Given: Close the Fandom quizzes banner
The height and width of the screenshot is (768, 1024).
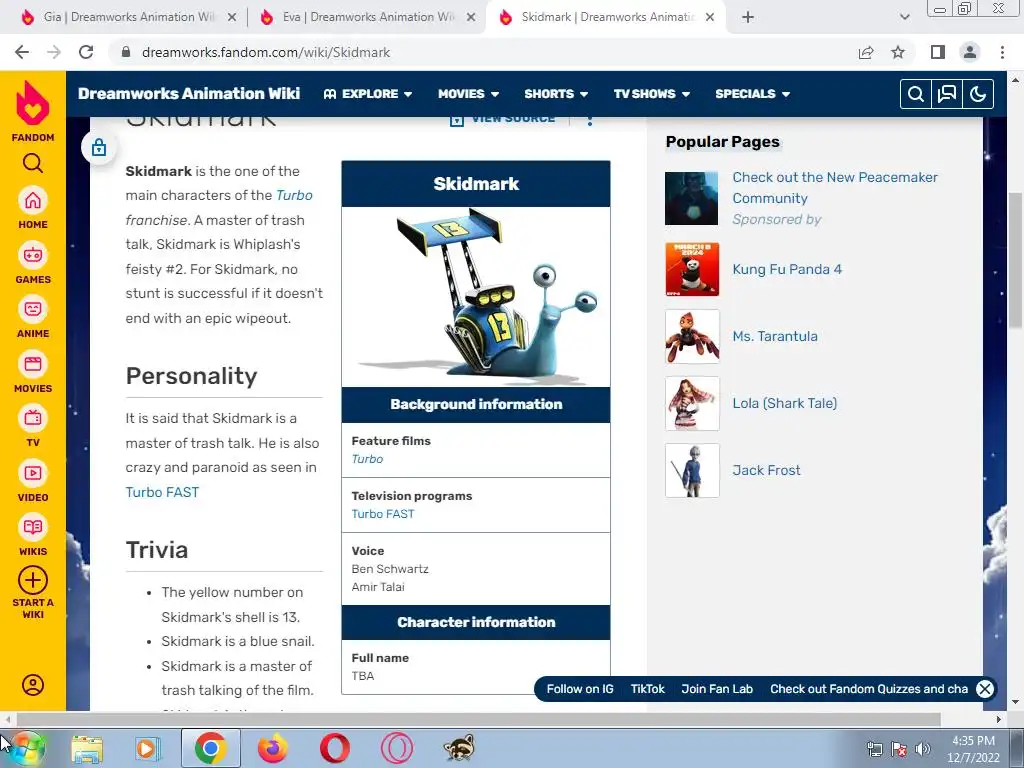Looking at the screenshot, I should pos(985,688).
